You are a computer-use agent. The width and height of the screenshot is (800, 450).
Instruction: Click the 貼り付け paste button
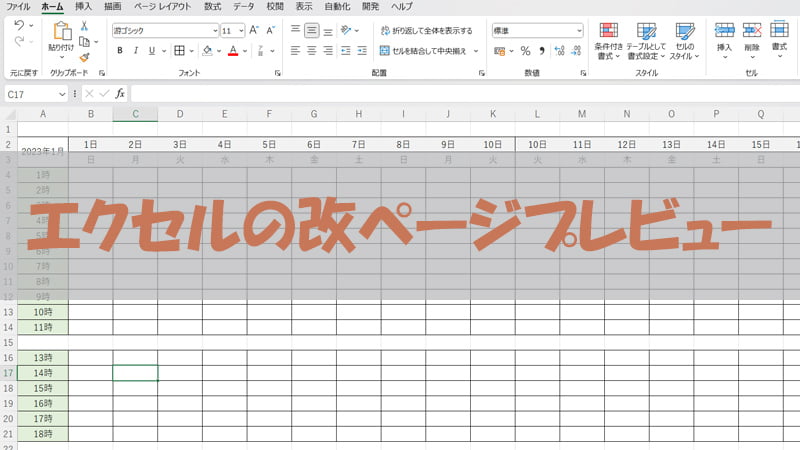pos(60,40)
